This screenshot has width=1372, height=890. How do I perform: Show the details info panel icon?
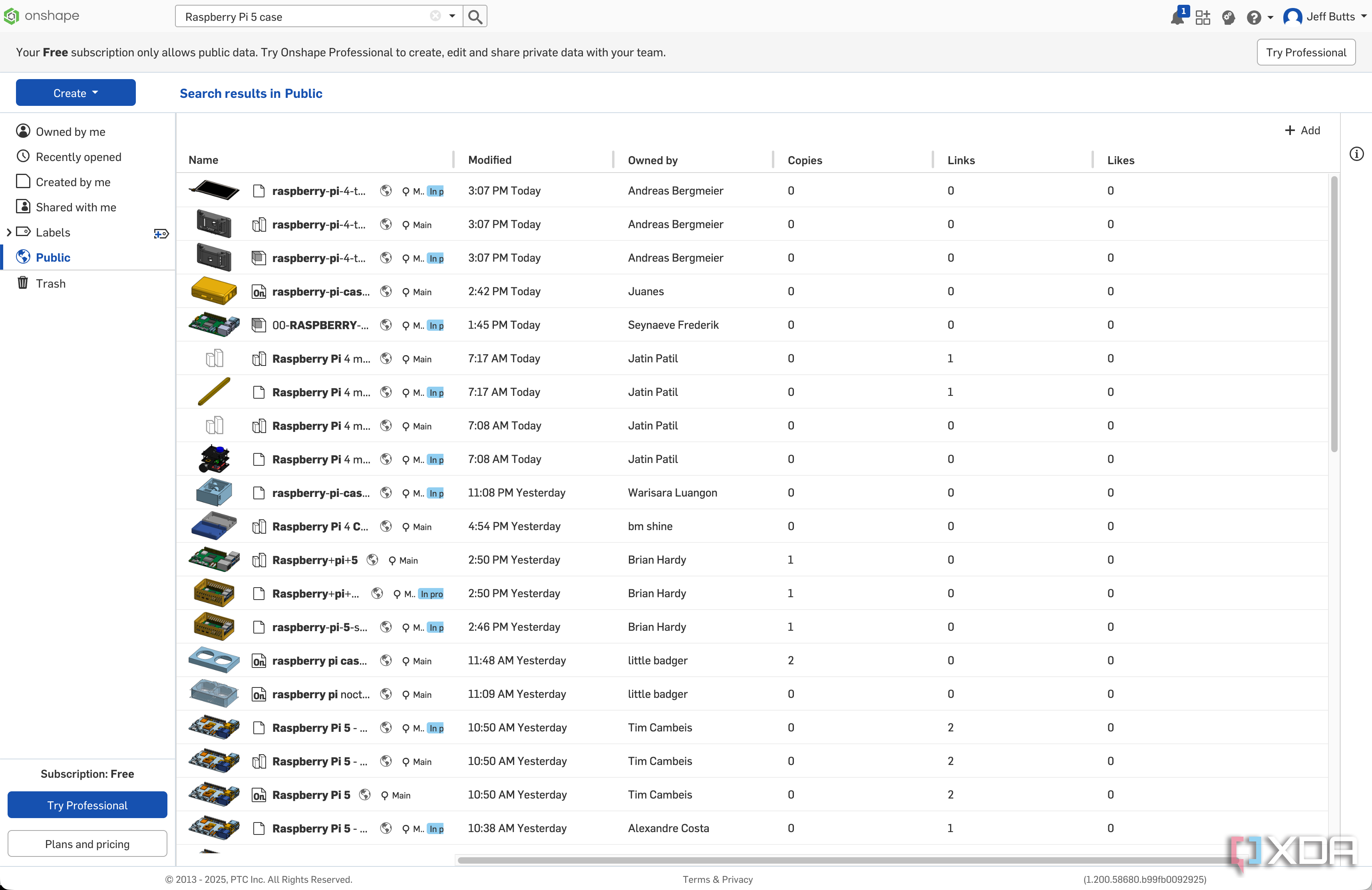1356,154
